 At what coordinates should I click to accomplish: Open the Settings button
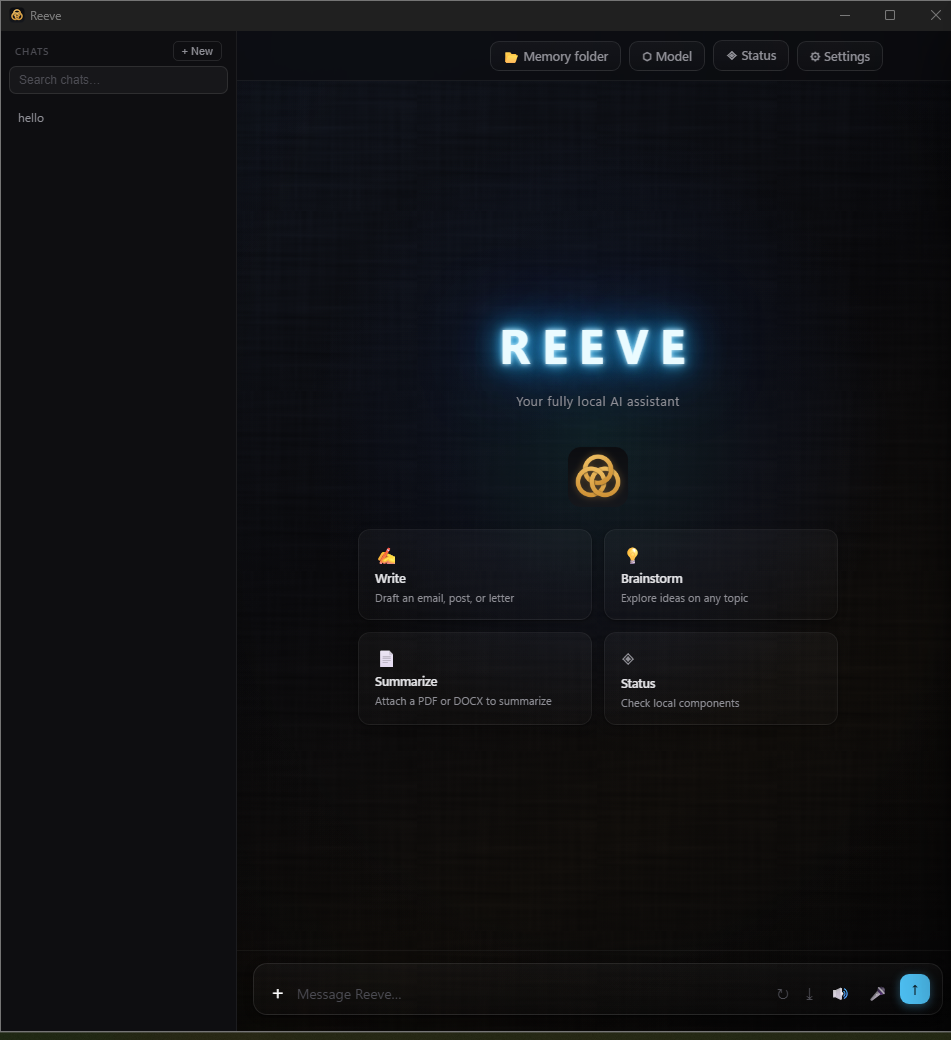[x=840, y=56]
